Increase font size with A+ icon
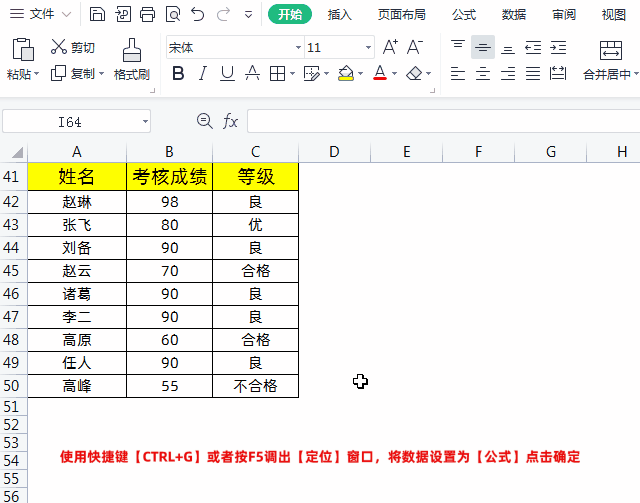 (390, 47)
